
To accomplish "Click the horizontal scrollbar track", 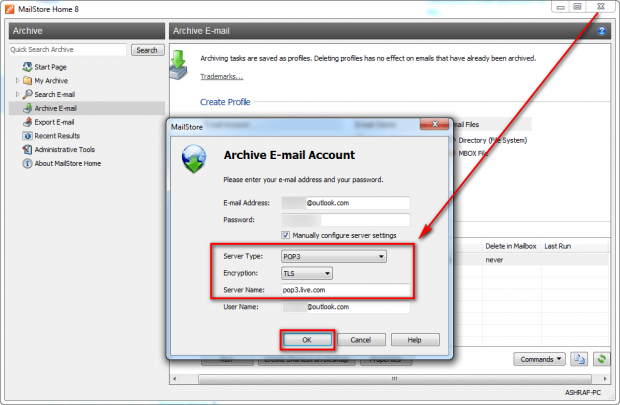I will [394, 379].
